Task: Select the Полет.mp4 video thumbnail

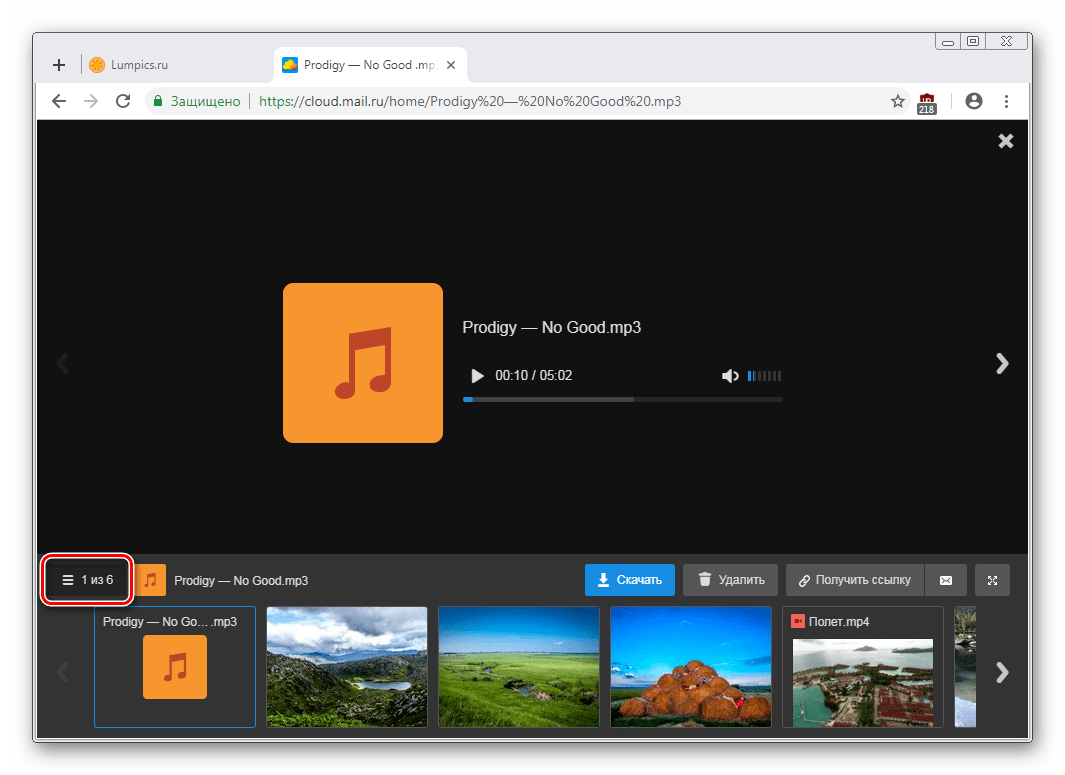Action: (x=862, y=667)
